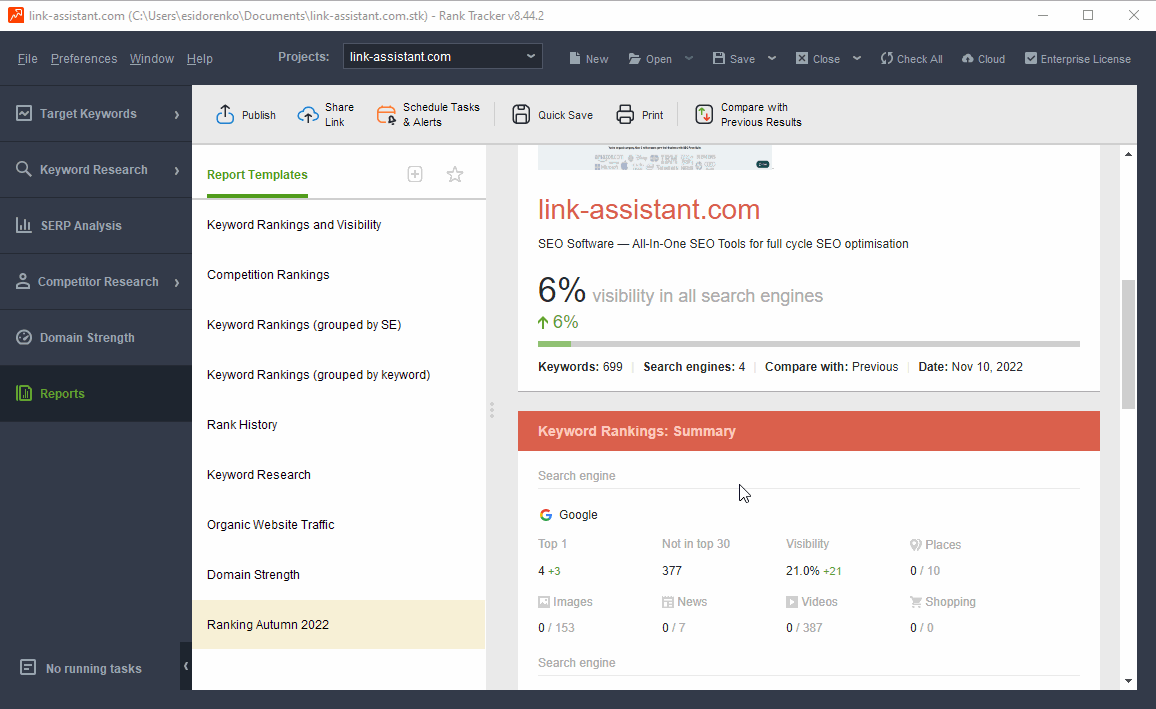Open Schedule Tasks & Alerts calendar icon
Viewport: 1156px width, 709px height.
[386, 115]
